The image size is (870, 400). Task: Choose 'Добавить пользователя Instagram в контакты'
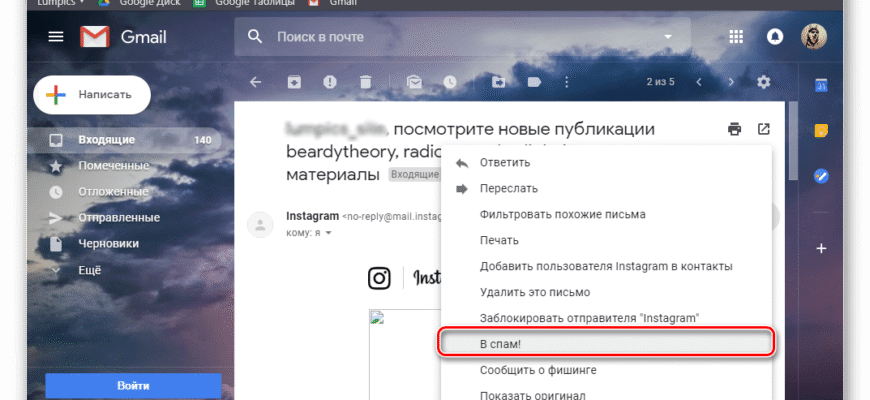point(606,266)
